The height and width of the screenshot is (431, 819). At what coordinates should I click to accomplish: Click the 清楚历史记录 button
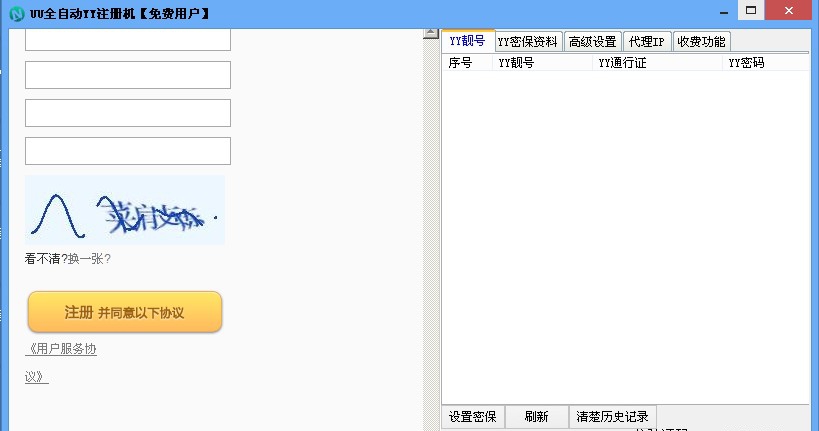pyautogui.click(x=613, y=416)
